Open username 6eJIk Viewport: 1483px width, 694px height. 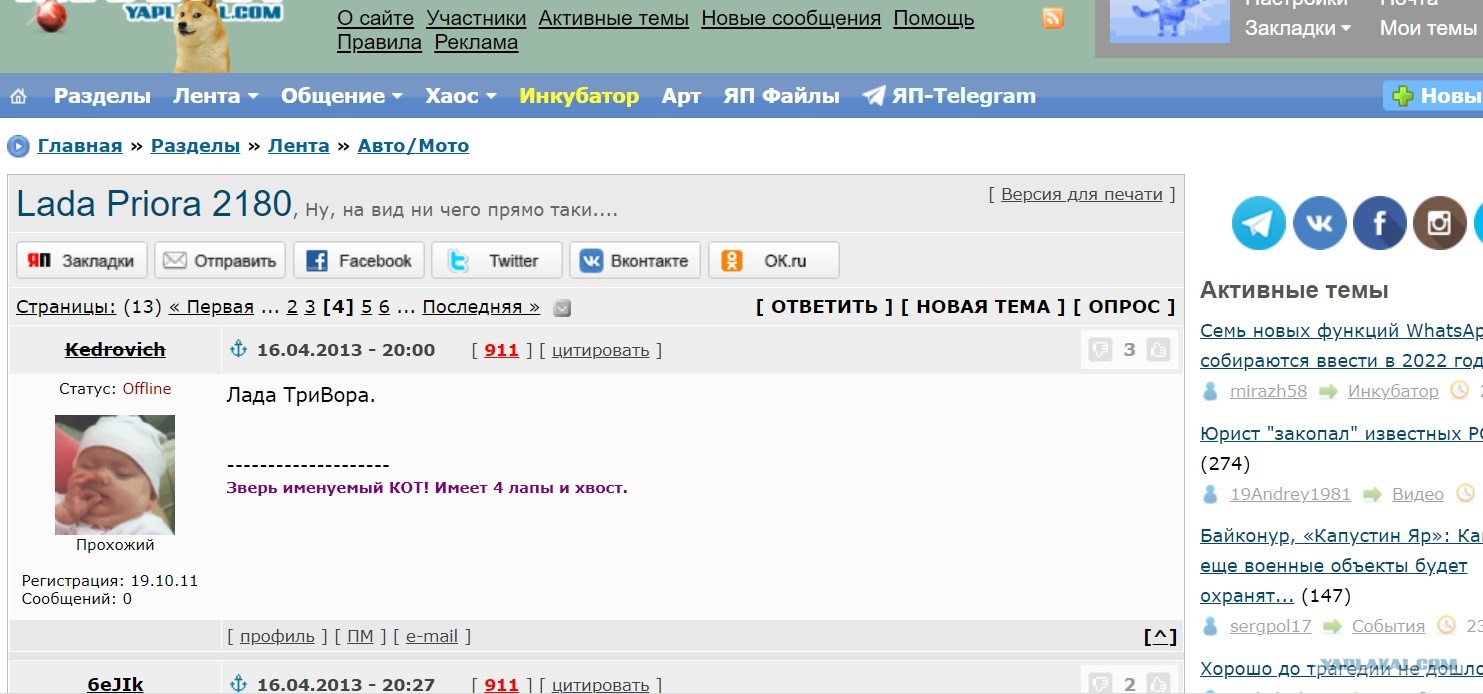[115, 684]
